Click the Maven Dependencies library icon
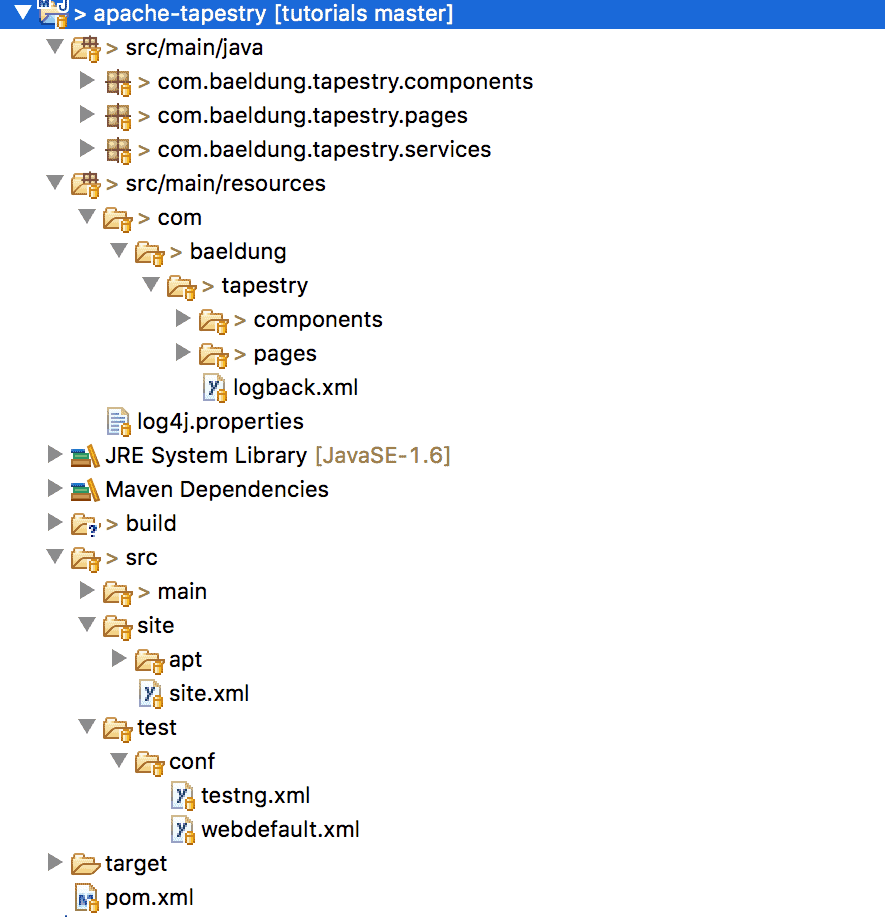Screen dimensions: 885x917 click(x=85, y=490)
